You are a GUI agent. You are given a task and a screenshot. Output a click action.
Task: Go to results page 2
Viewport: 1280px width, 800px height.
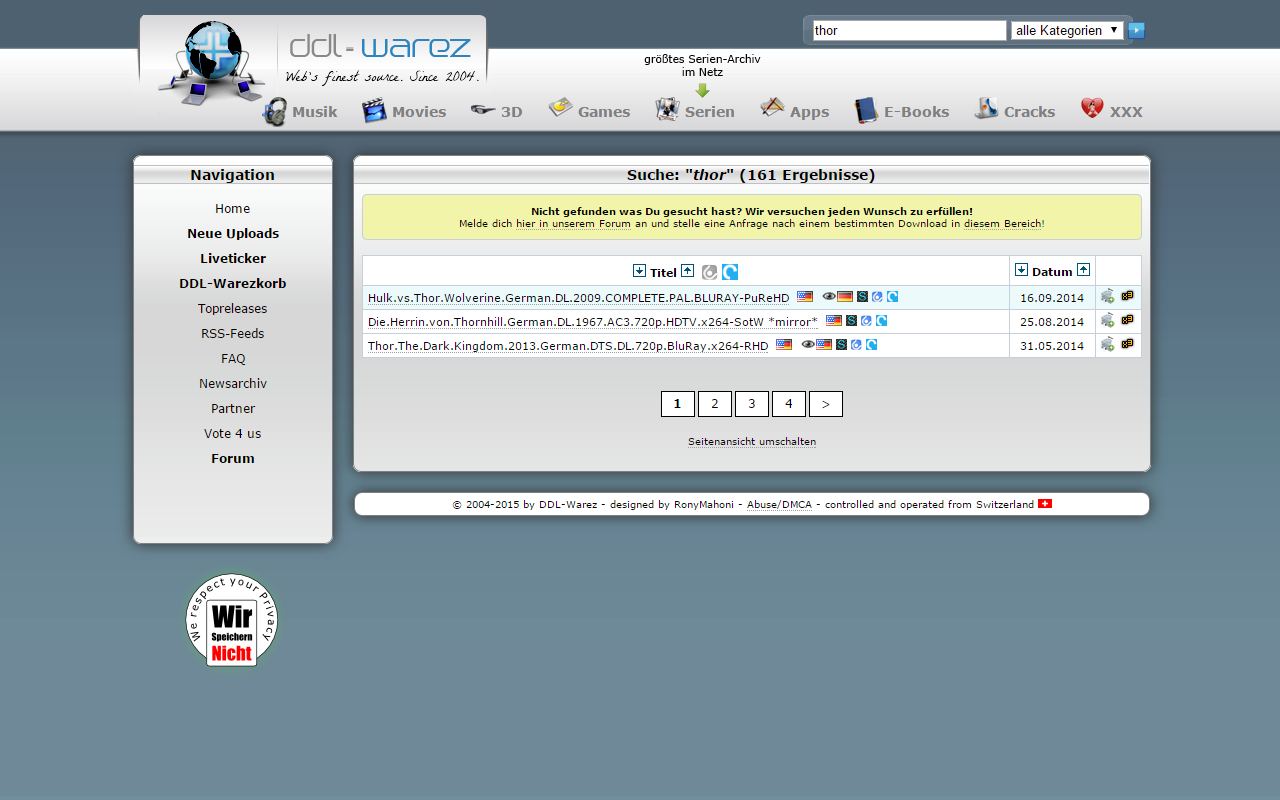click(715, 404)
